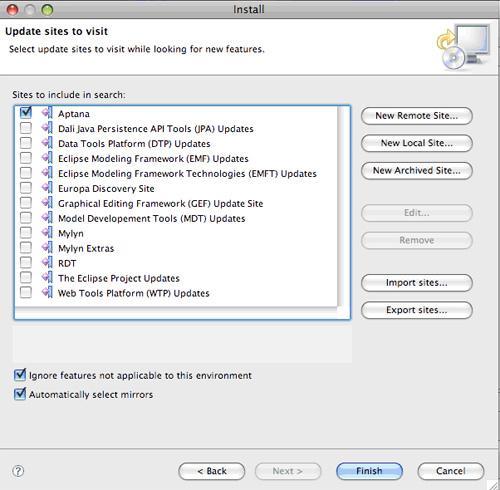Click Finish to start the search
This screenshot has width=500, height=490.
(x=369, y=471)
